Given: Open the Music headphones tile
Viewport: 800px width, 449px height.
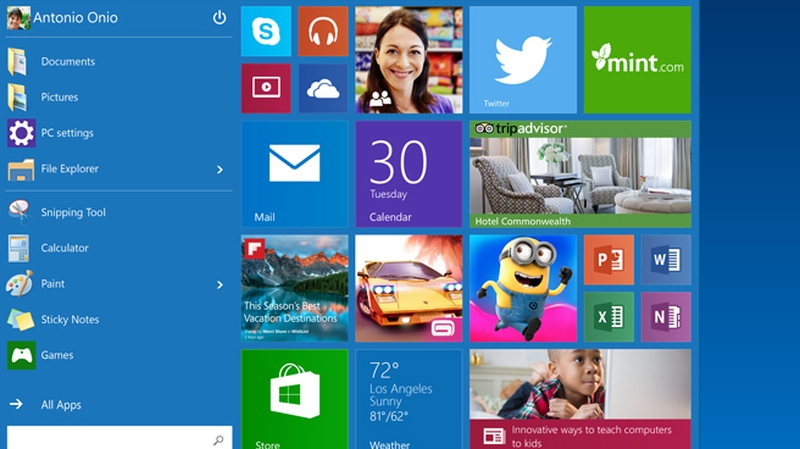Looking at the screenshot, I should [323, 31].
